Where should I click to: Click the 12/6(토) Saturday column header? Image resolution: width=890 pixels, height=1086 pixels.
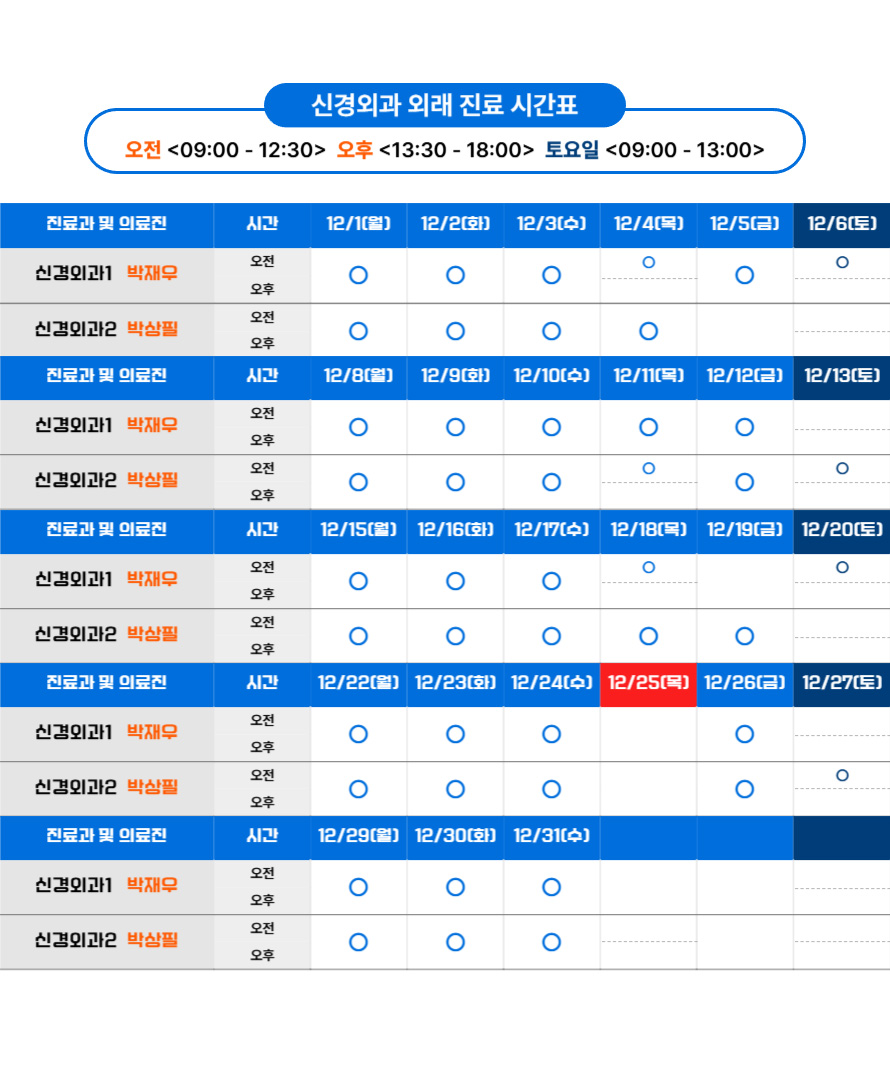click(x=841, y=224)
